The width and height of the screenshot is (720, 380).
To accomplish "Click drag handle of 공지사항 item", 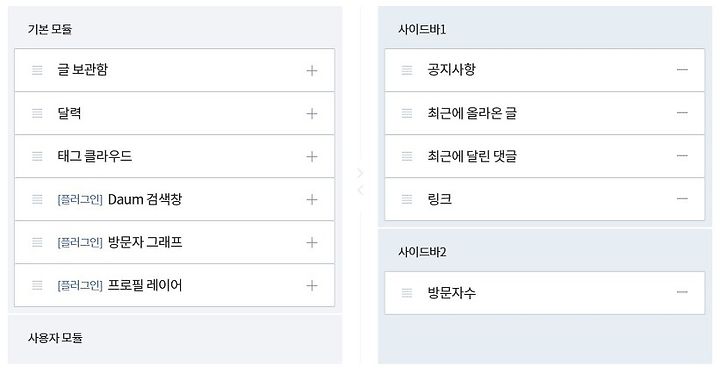I will (x=407, y=70).
